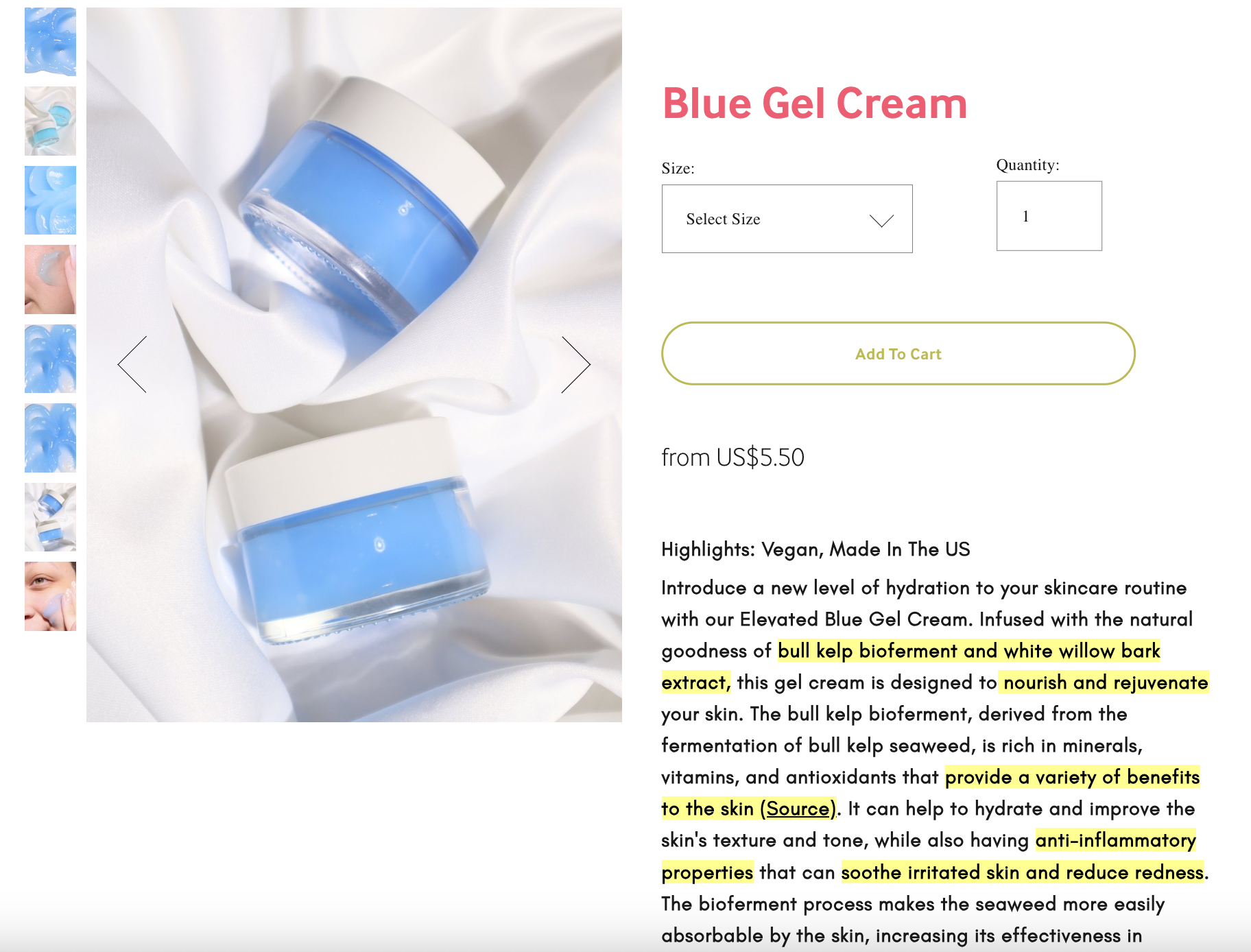Select the first gel swirl thumbnail
The image size is (1251, 952).
(50, 41)
